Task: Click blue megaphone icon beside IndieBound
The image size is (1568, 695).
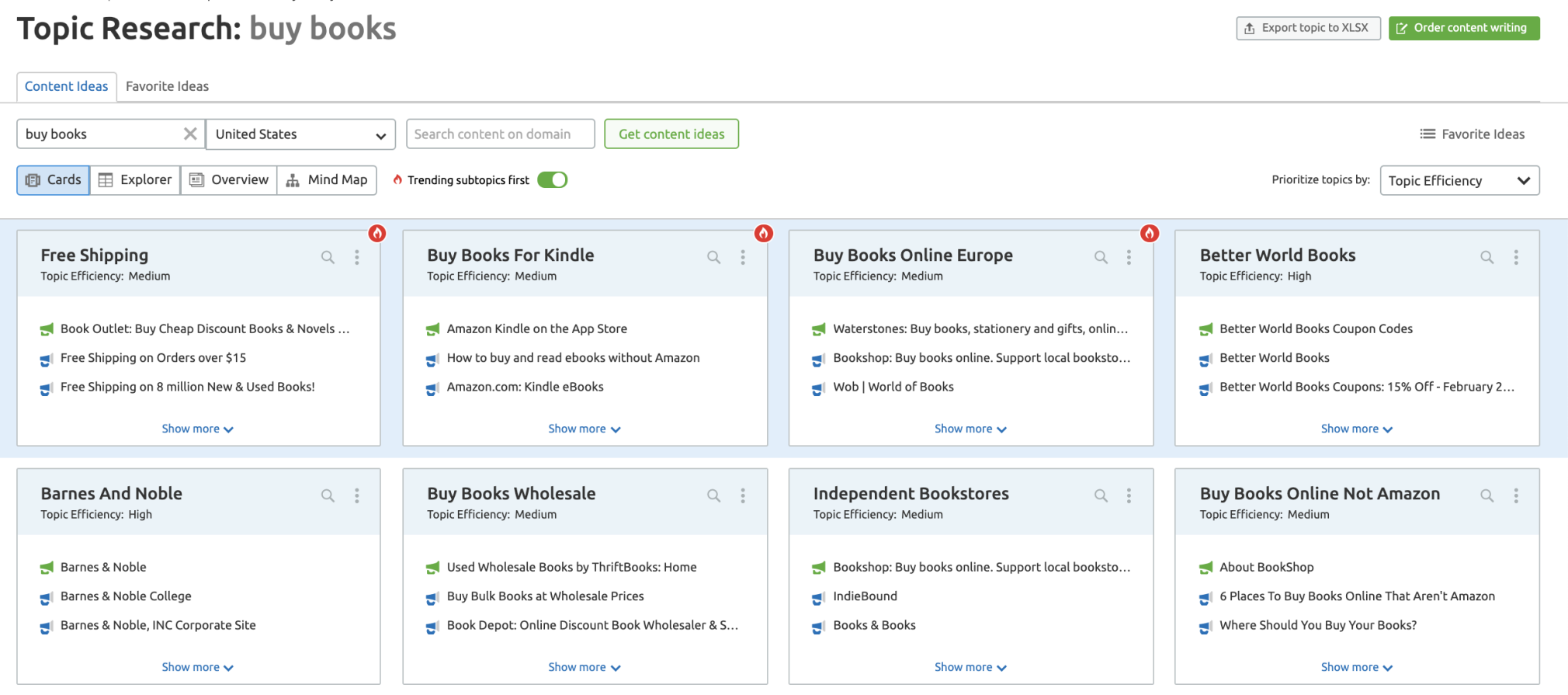Action: [x=819, y=598]
